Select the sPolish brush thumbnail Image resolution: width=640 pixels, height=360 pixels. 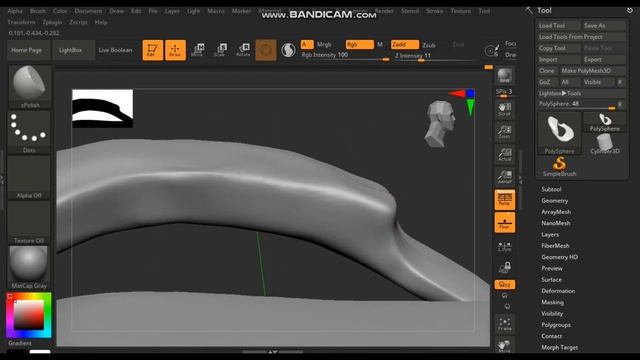click(29, 86)
